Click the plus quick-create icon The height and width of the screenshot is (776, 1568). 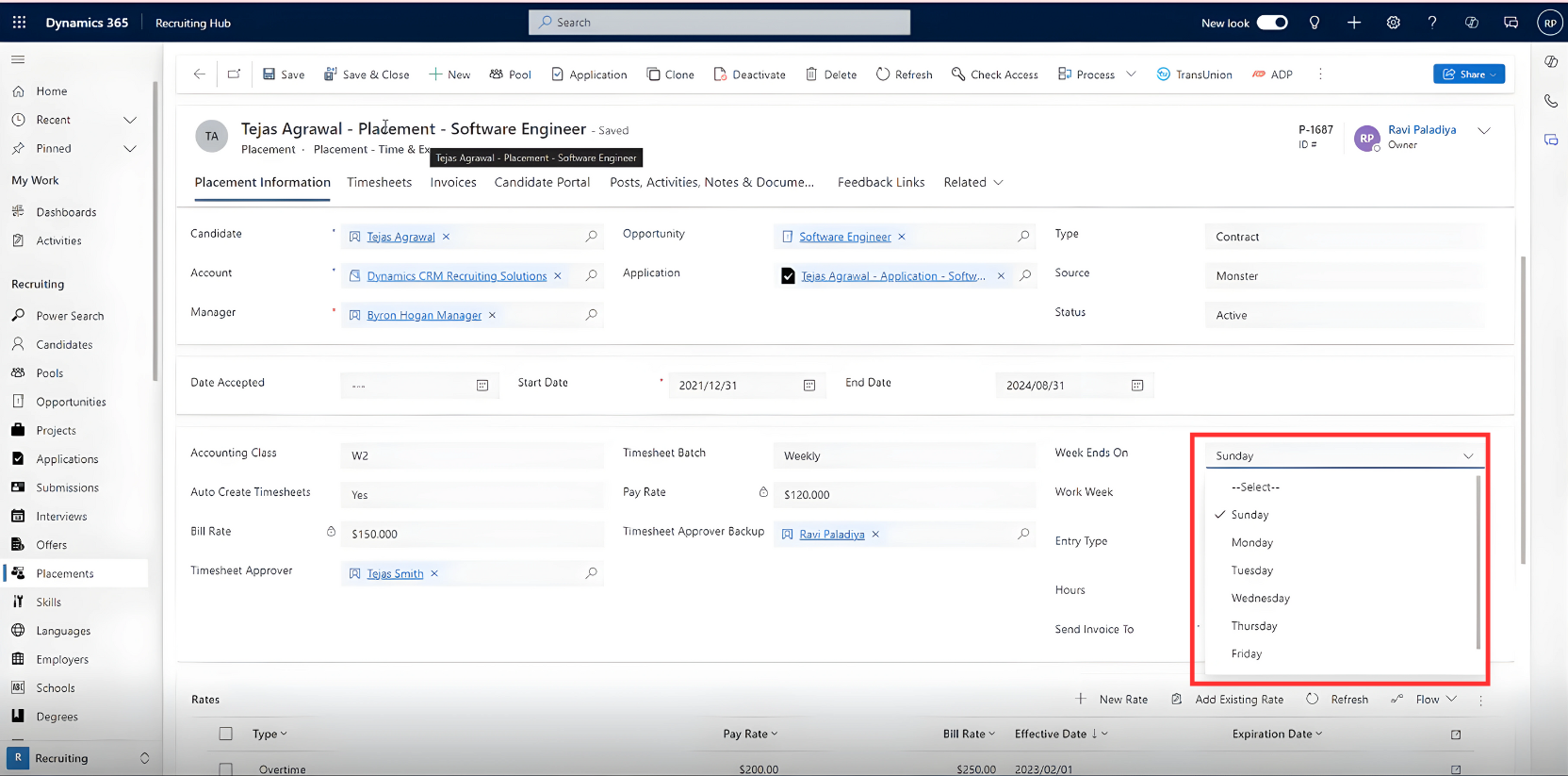(1354, 23)
